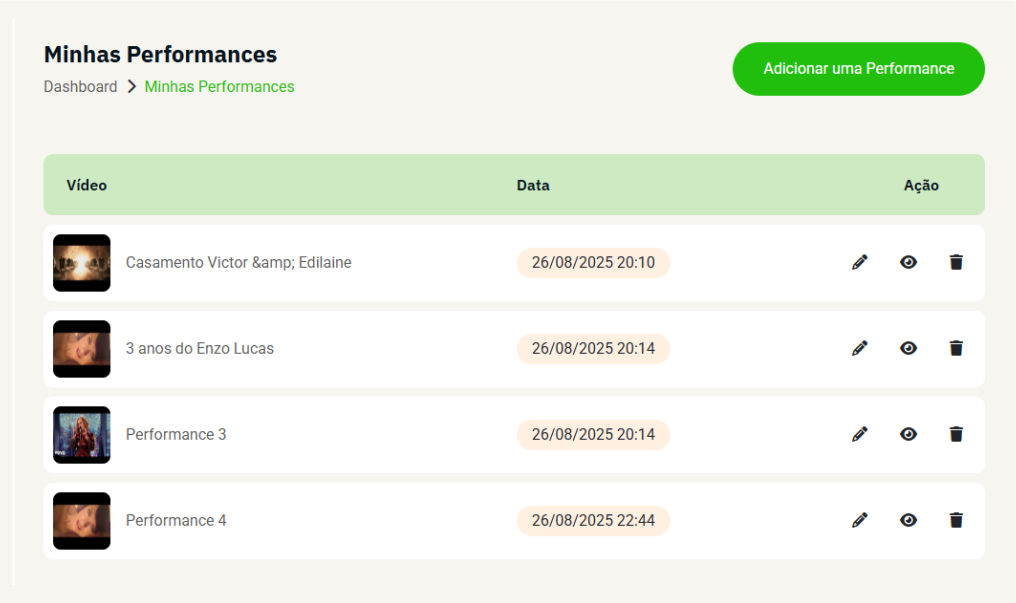Viewport: 1016px width, 603px height.
Task: View Performance 3 with the eye icon
Action: 908,435
